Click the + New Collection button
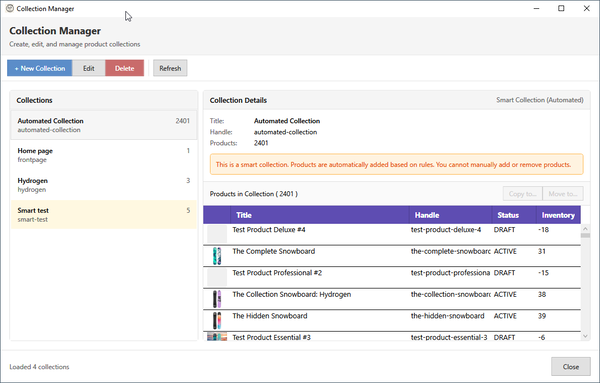600x383 pixels. [39, 68]
